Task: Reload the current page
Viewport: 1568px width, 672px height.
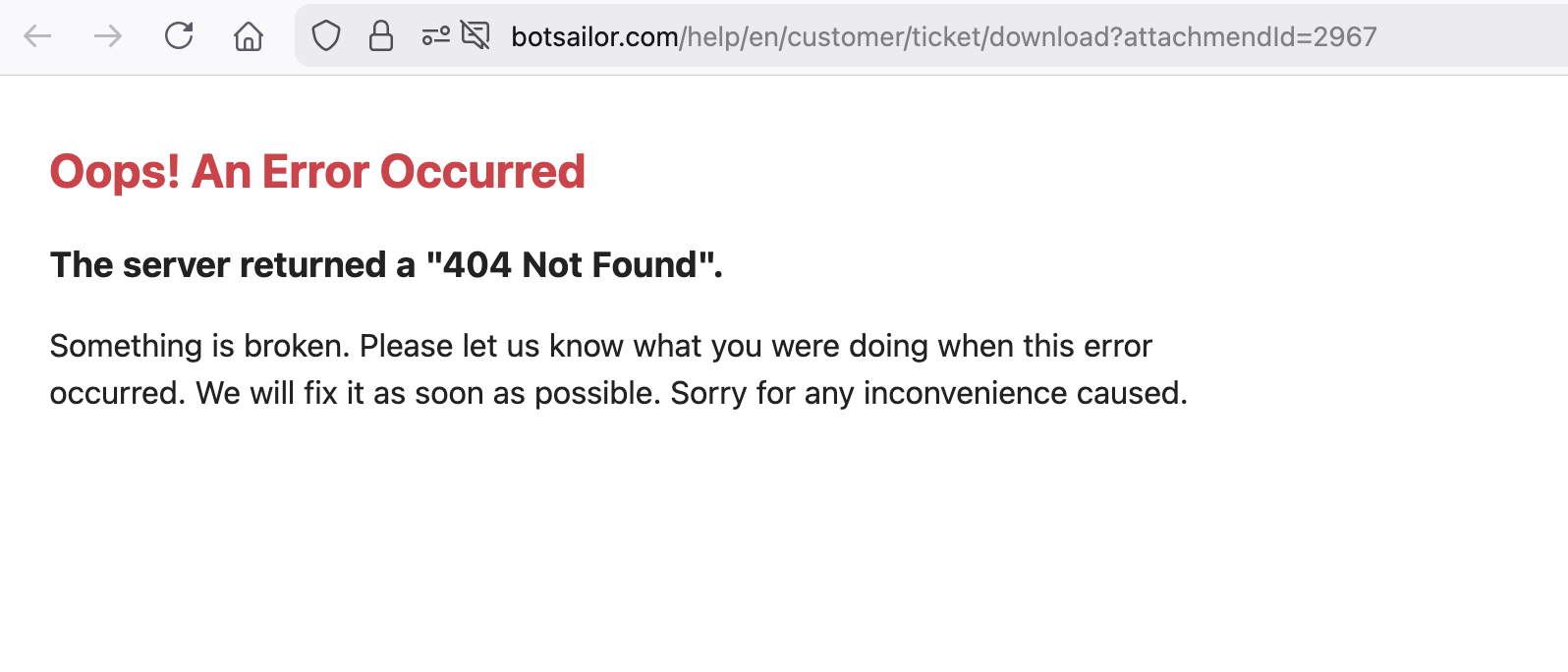Action: [x=179, y=37]
